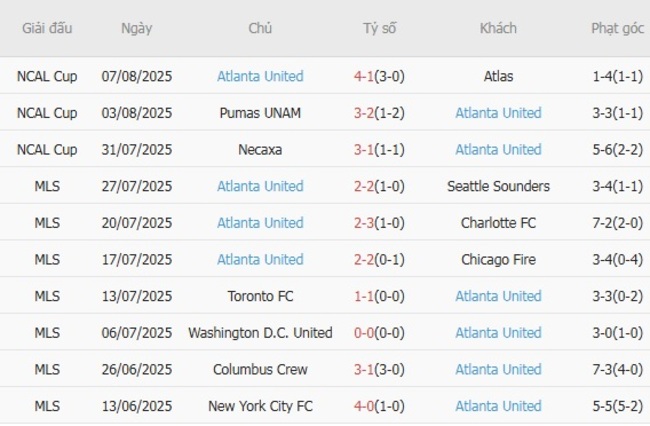Click the "Tỷ số" column header
Viewport: 650px width, 426px height.
(379, 28)
